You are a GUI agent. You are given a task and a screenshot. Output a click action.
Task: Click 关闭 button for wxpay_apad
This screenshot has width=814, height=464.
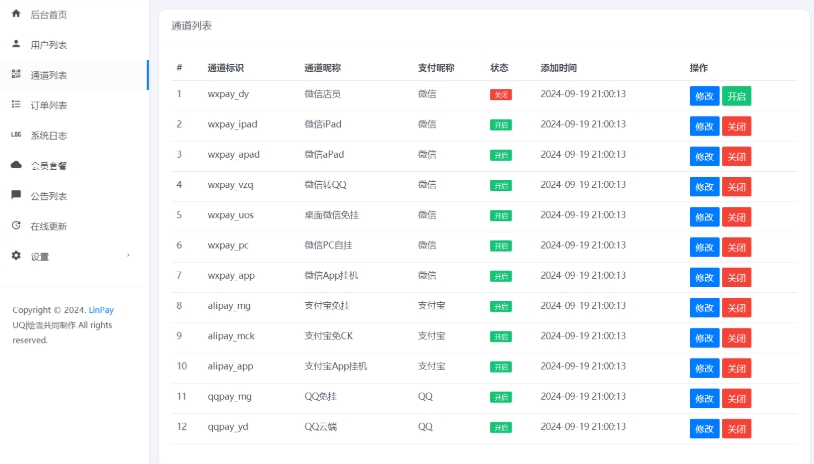736,156
